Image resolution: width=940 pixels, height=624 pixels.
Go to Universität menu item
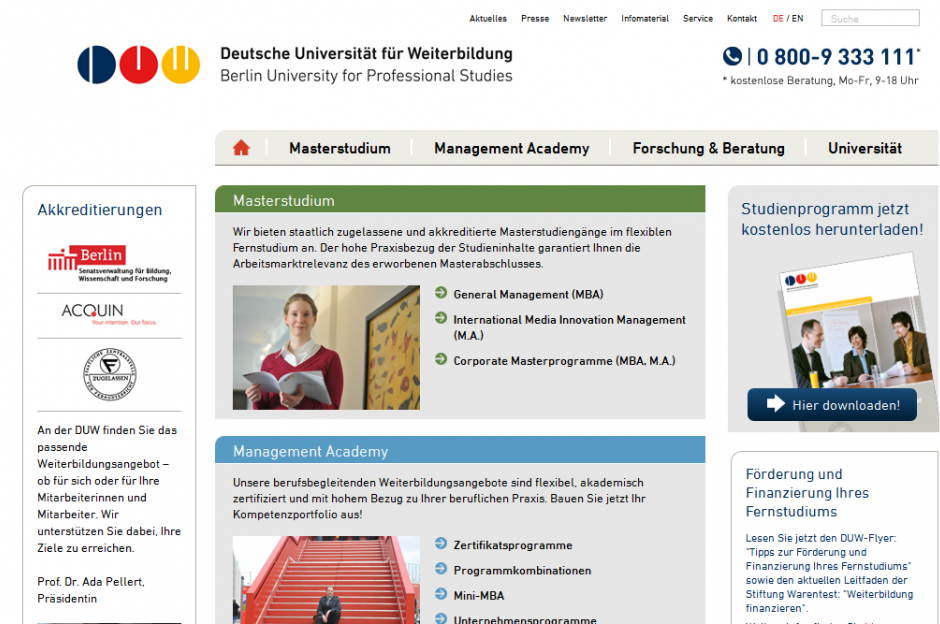pos(864,148)
